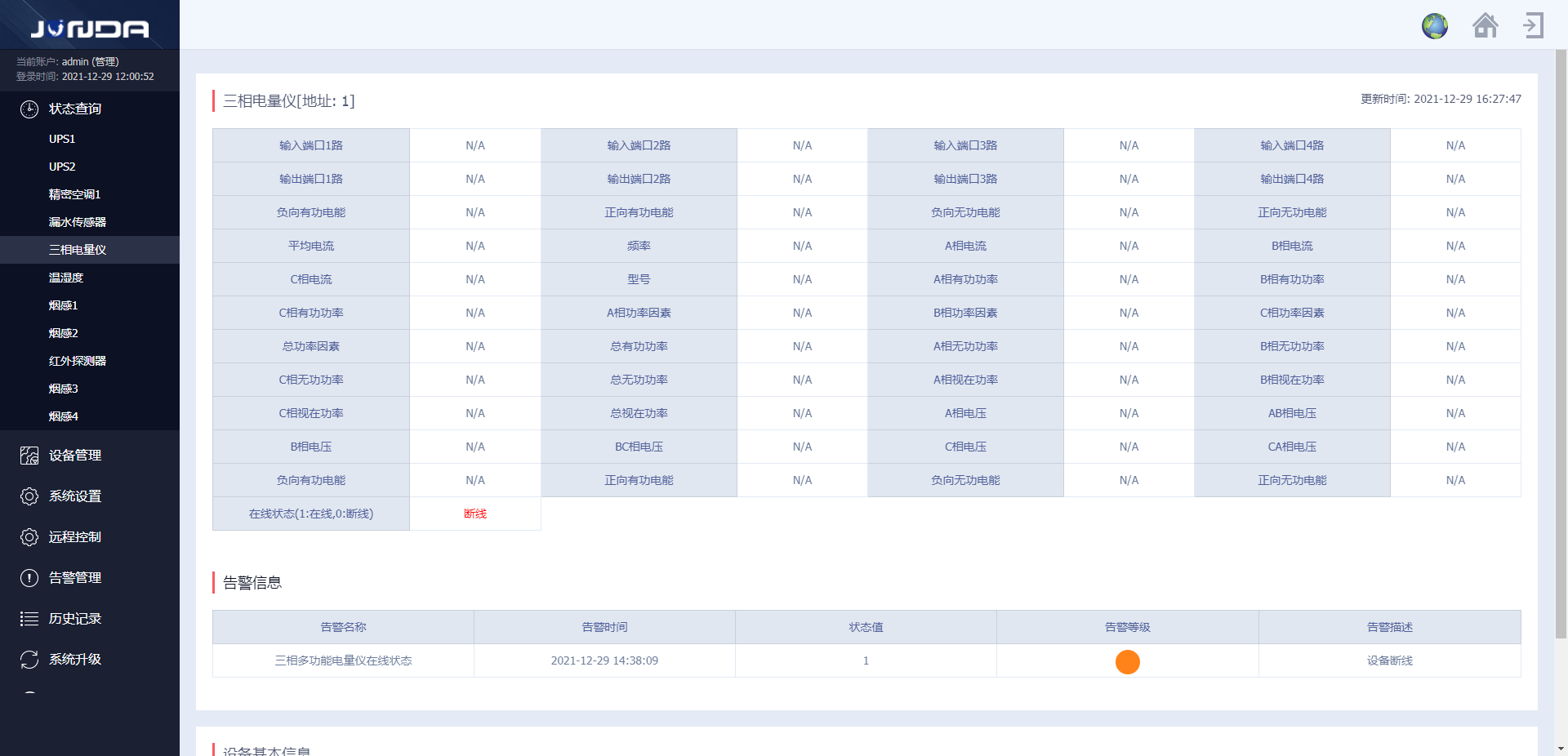View the 红外探测器 status page
Image resolution: width=1568 pixels, height=756 pixels.
point(77,361)
